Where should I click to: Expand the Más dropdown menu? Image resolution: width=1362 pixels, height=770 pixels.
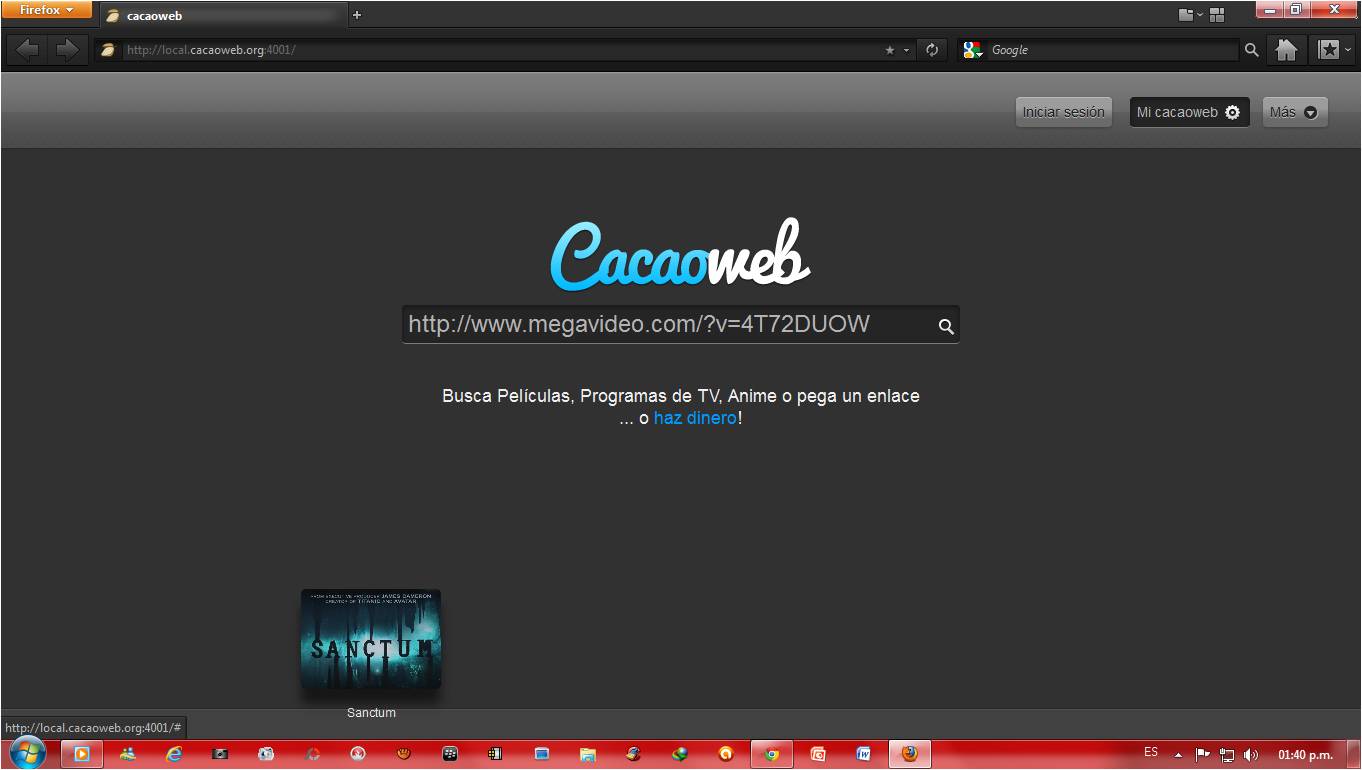coord(1295,112)
